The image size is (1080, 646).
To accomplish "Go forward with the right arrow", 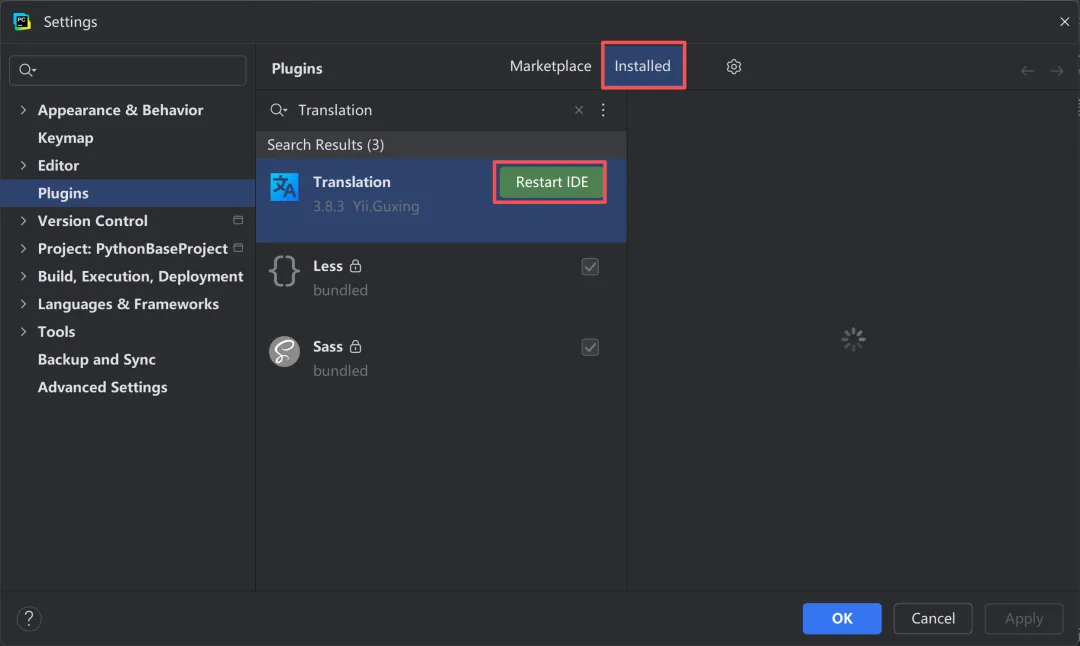I will tap(1057, 71).
